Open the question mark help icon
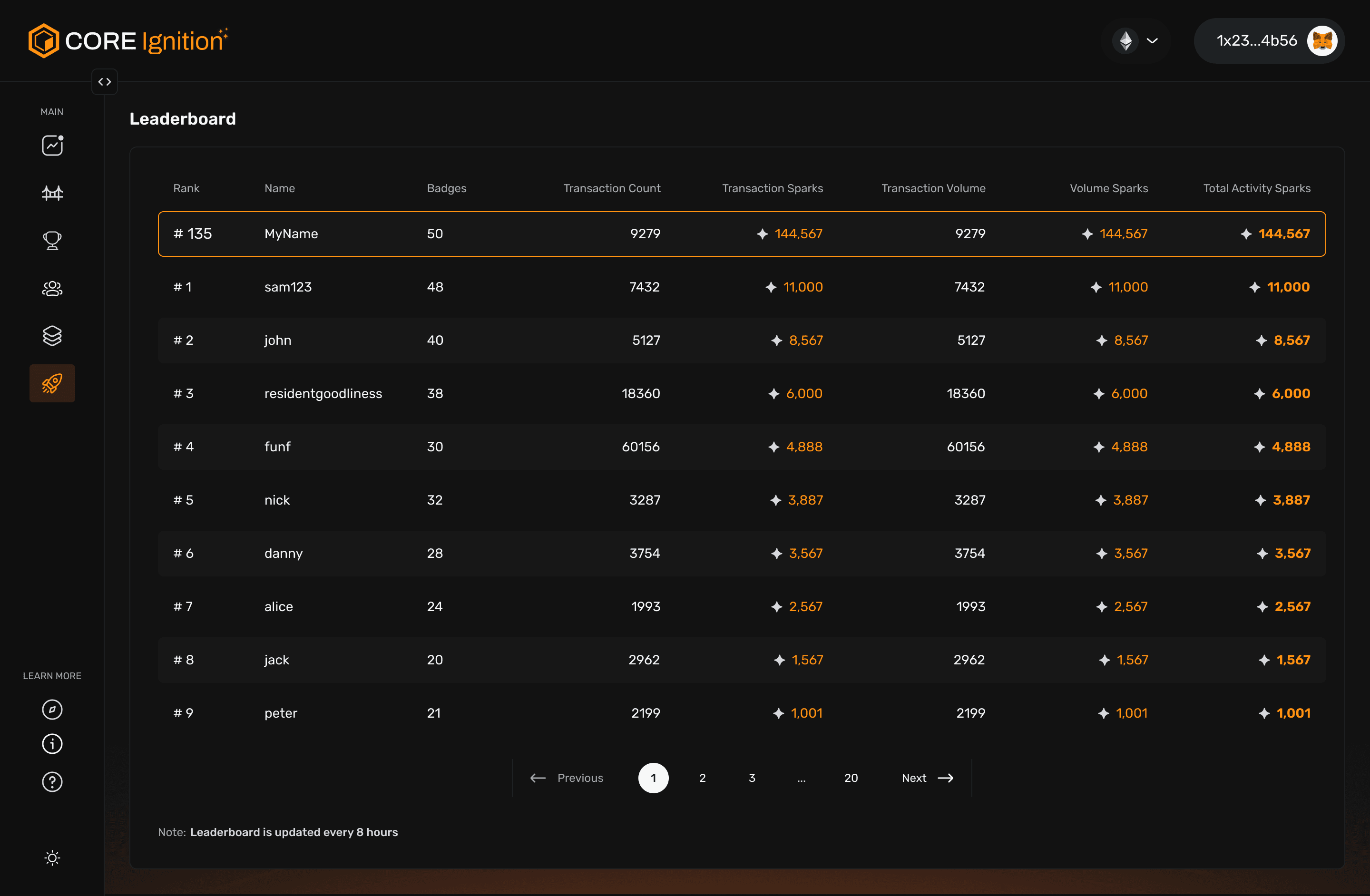Viewport: 1370px width, 896px height. click(52, 781)
